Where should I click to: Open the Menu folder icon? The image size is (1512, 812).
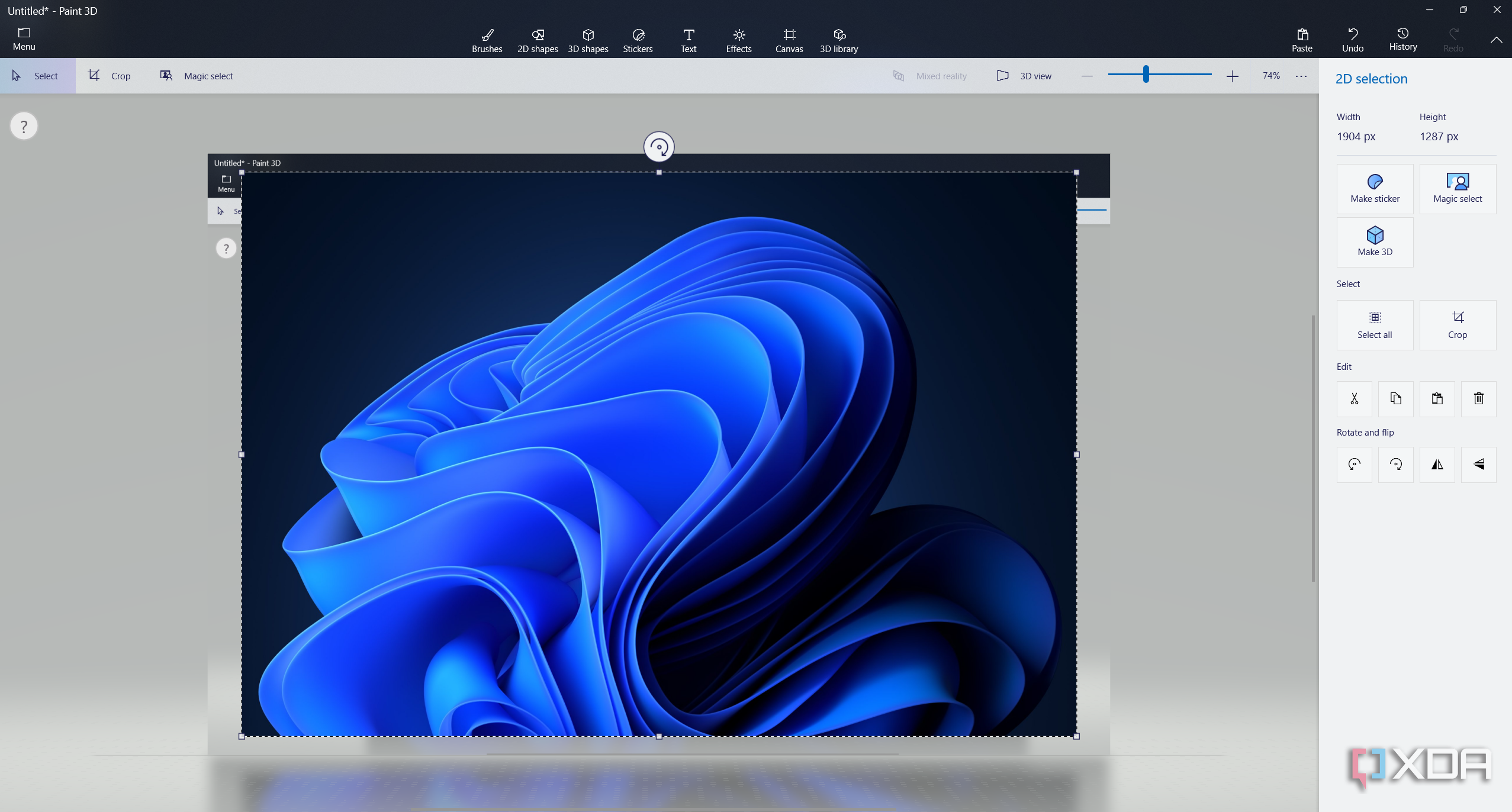[x=24, y=38]
